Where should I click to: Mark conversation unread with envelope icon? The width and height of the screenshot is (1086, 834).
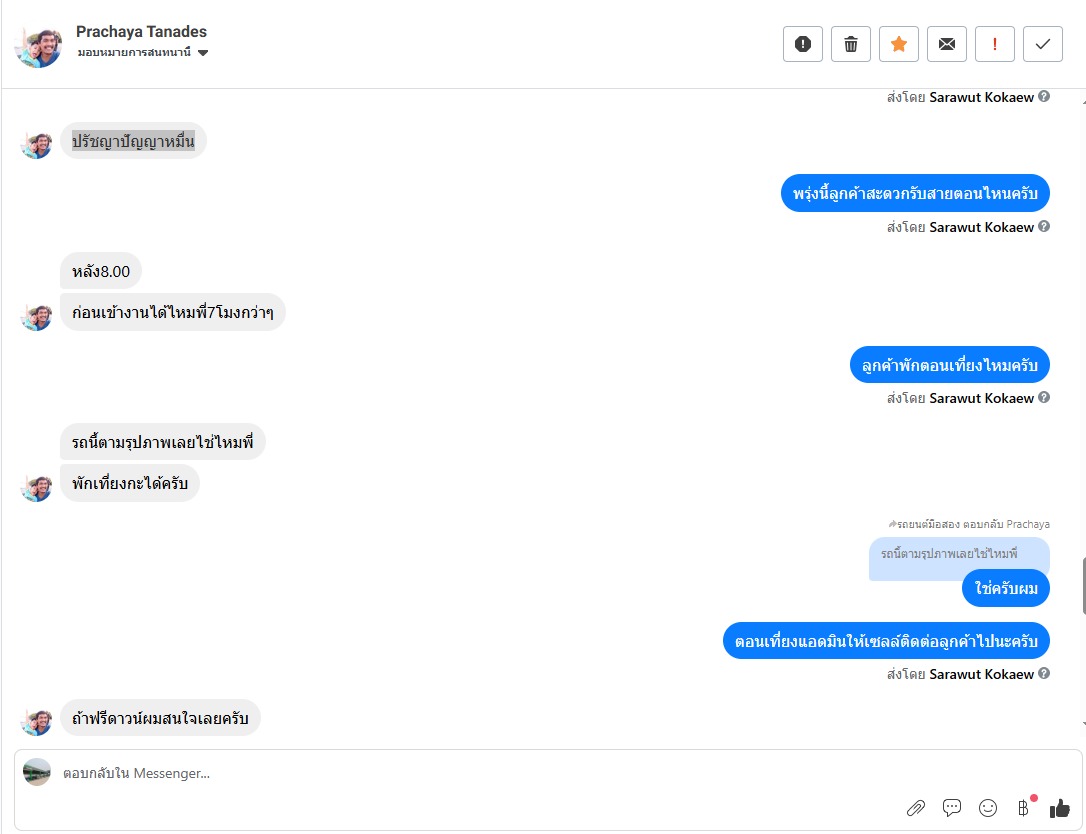pyautogui.click(x=947, y=44)
